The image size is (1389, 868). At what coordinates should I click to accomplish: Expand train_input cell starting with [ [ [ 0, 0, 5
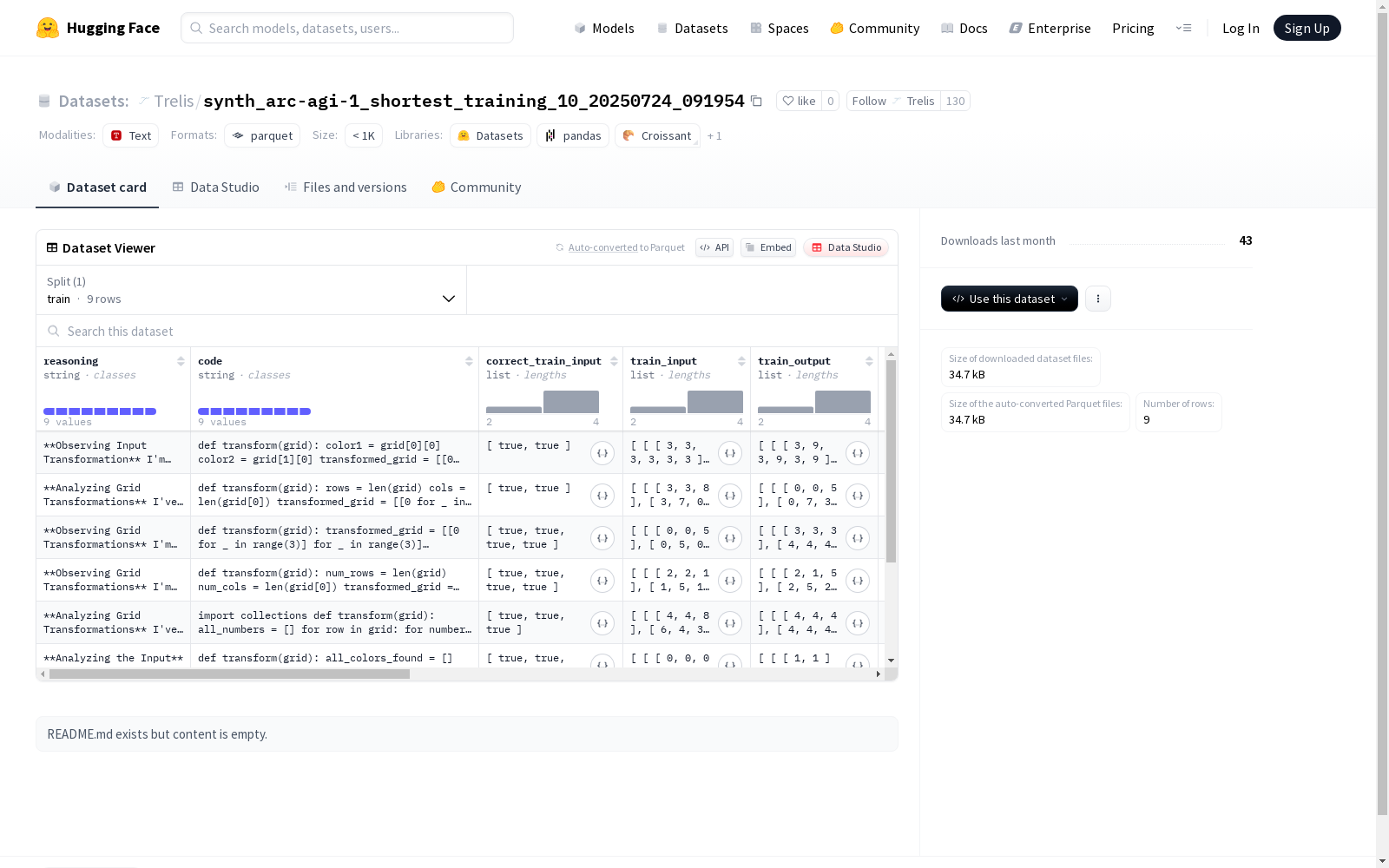click(730, 538)
